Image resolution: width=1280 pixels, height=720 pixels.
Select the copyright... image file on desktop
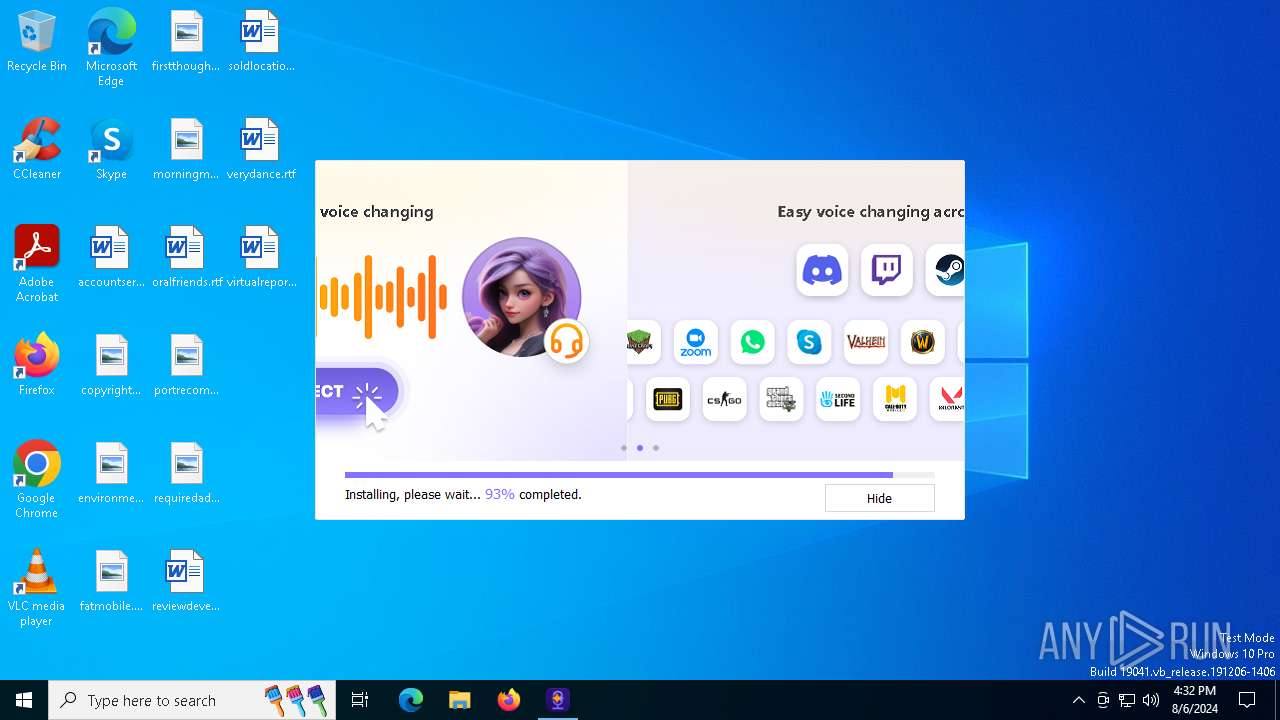coord(111,366)
